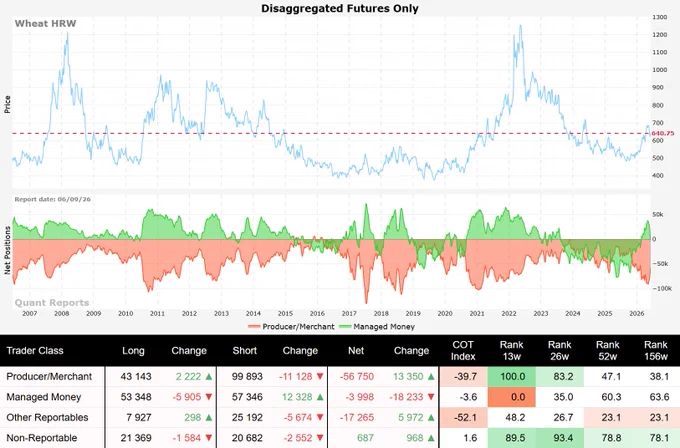
Task: Click net change value -18 233
Action: coord(407,397)
